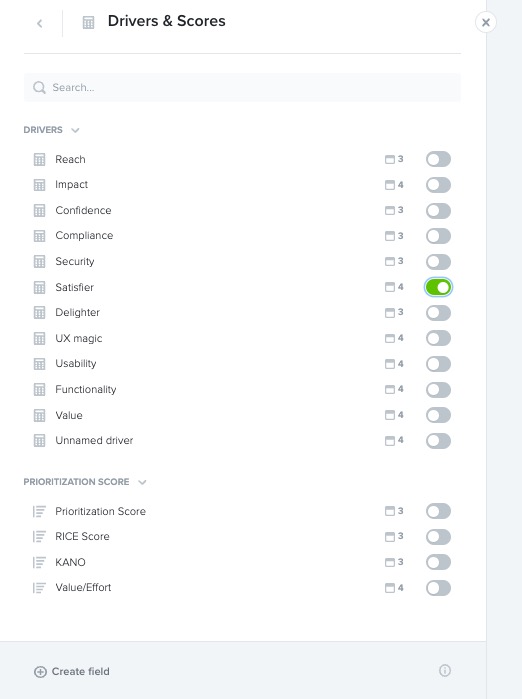Collapse the PRIORITIZATION SCORE section chevron
The height and width of the screenshot is (699, 522).
[x=142, y=482]
